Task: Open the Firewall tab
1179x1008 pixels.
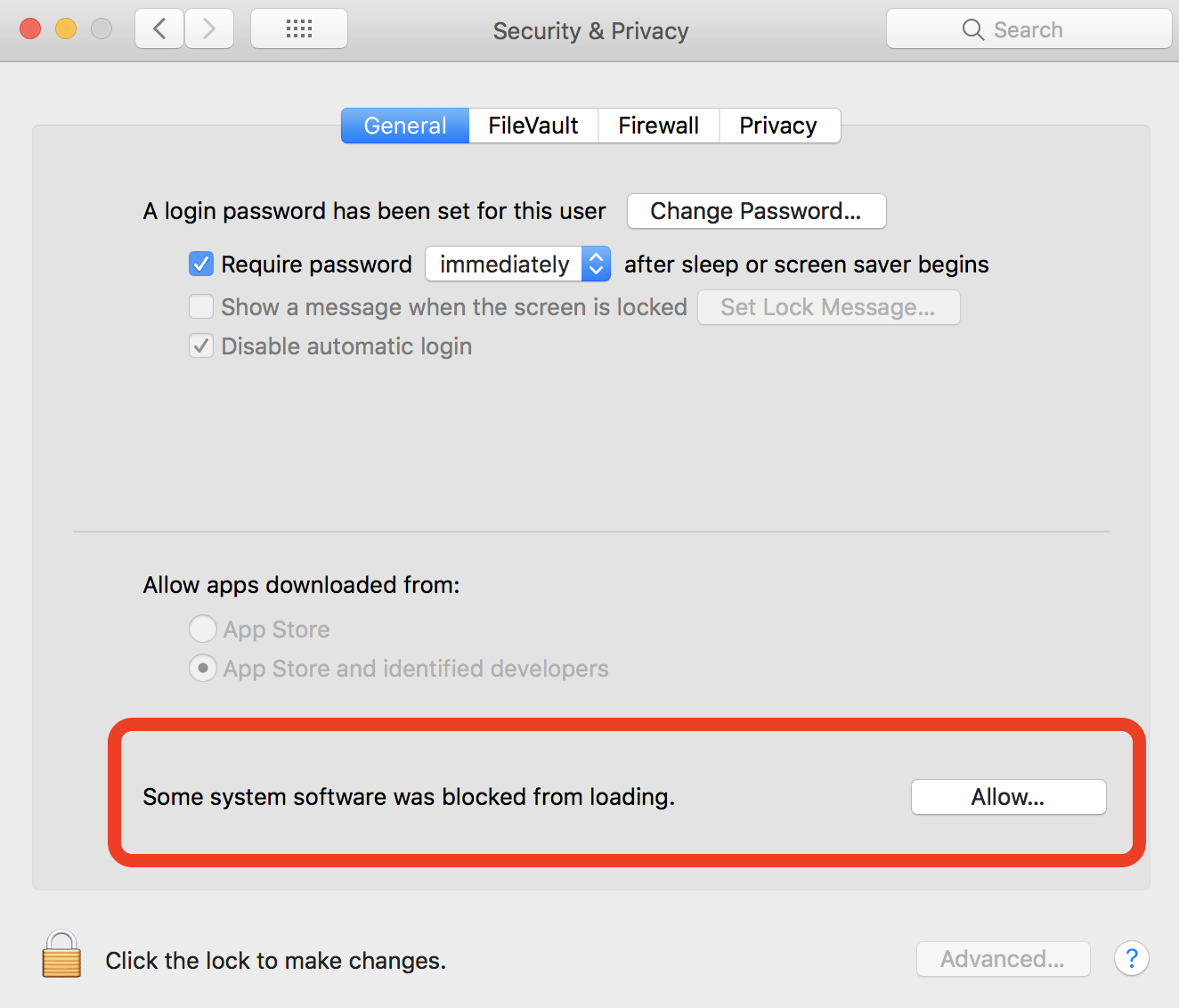Action: click(x=658, y=126)
